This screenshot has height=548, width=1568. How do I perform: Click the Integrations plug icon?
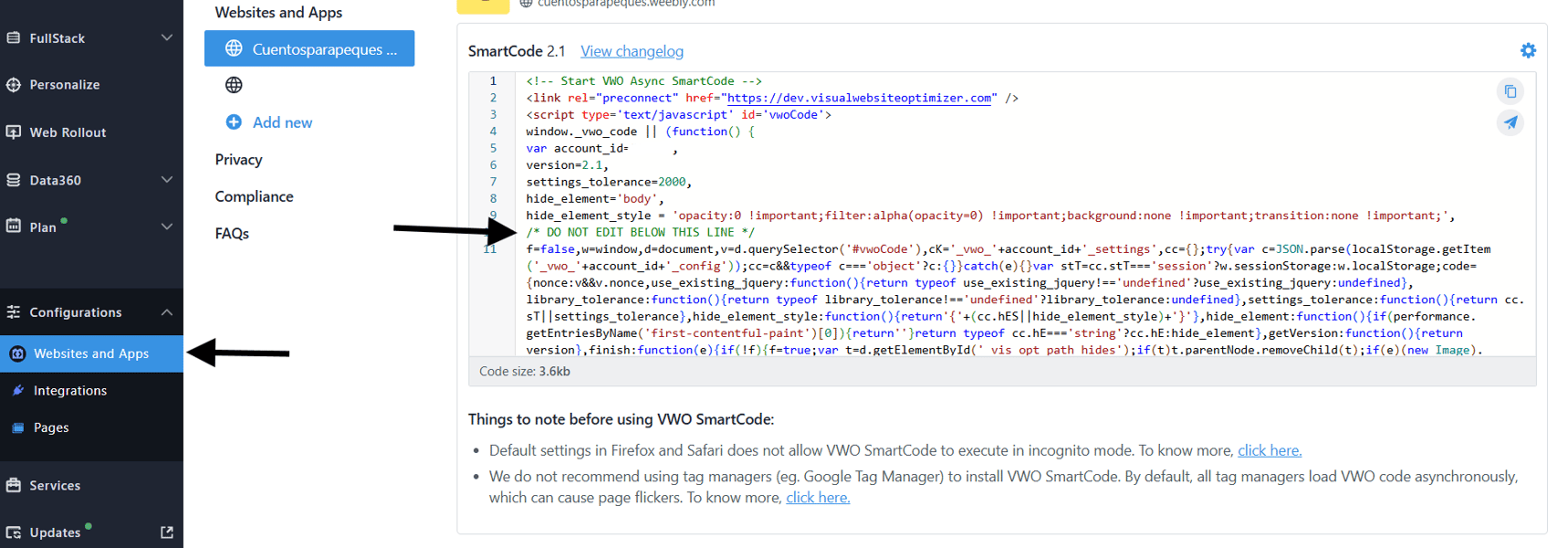click(x=18, y=390)
